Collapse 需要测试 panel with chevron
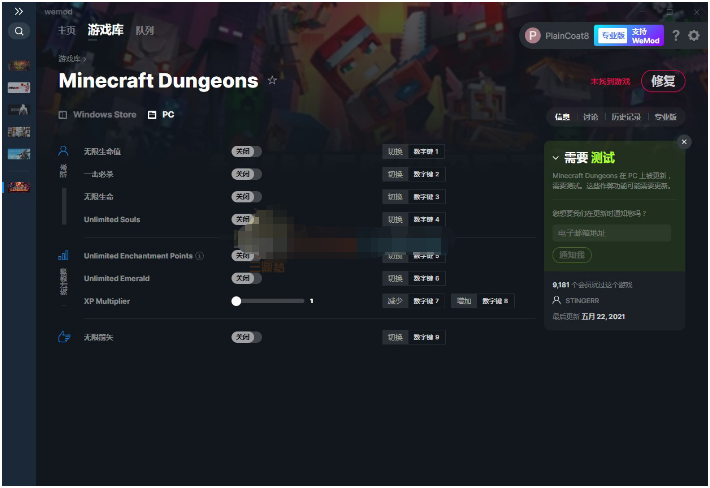The width and height of the screenshot is (710, 488). (x=556, y=158)
